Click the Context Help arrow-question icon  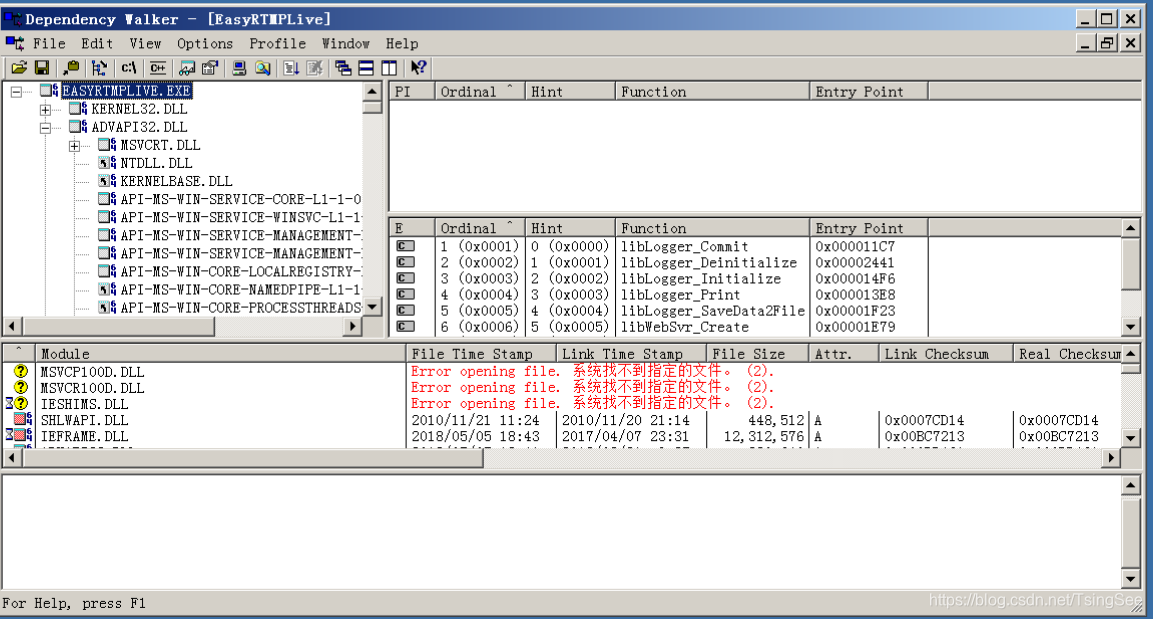tap(418, 68)
